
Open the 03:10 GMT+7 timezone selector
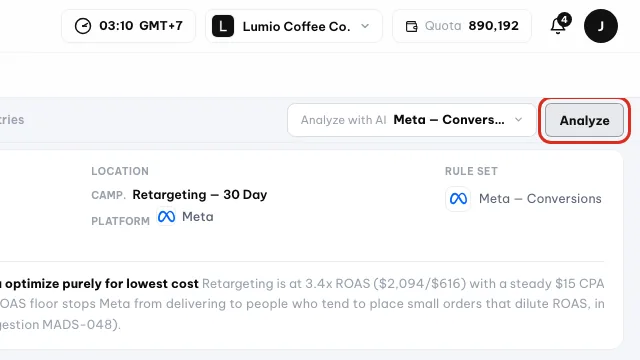pos(129,26)
